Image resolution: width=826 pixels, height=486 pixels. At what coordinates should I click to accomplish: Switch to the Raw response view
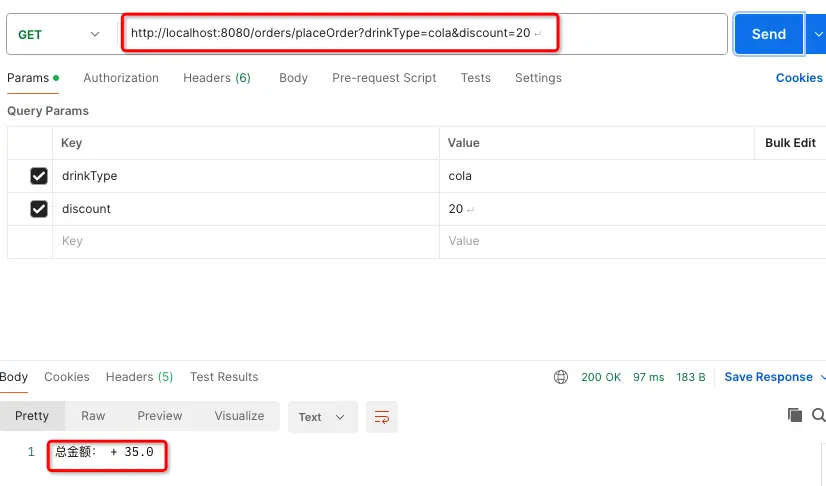click(93, 416)
